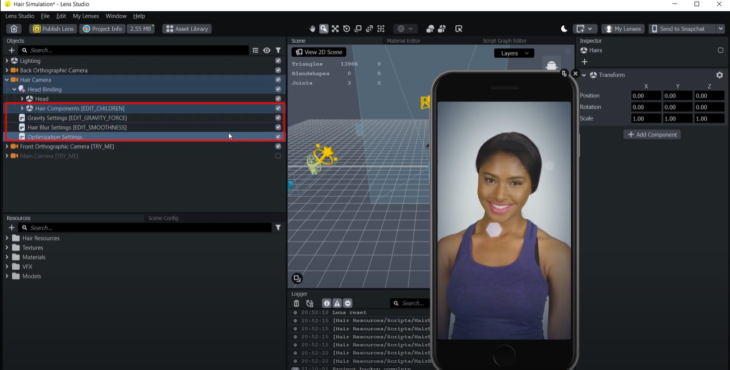730x370 pixels.
Task: Expand the Hair Resources folder
Action: pos(7,238)
